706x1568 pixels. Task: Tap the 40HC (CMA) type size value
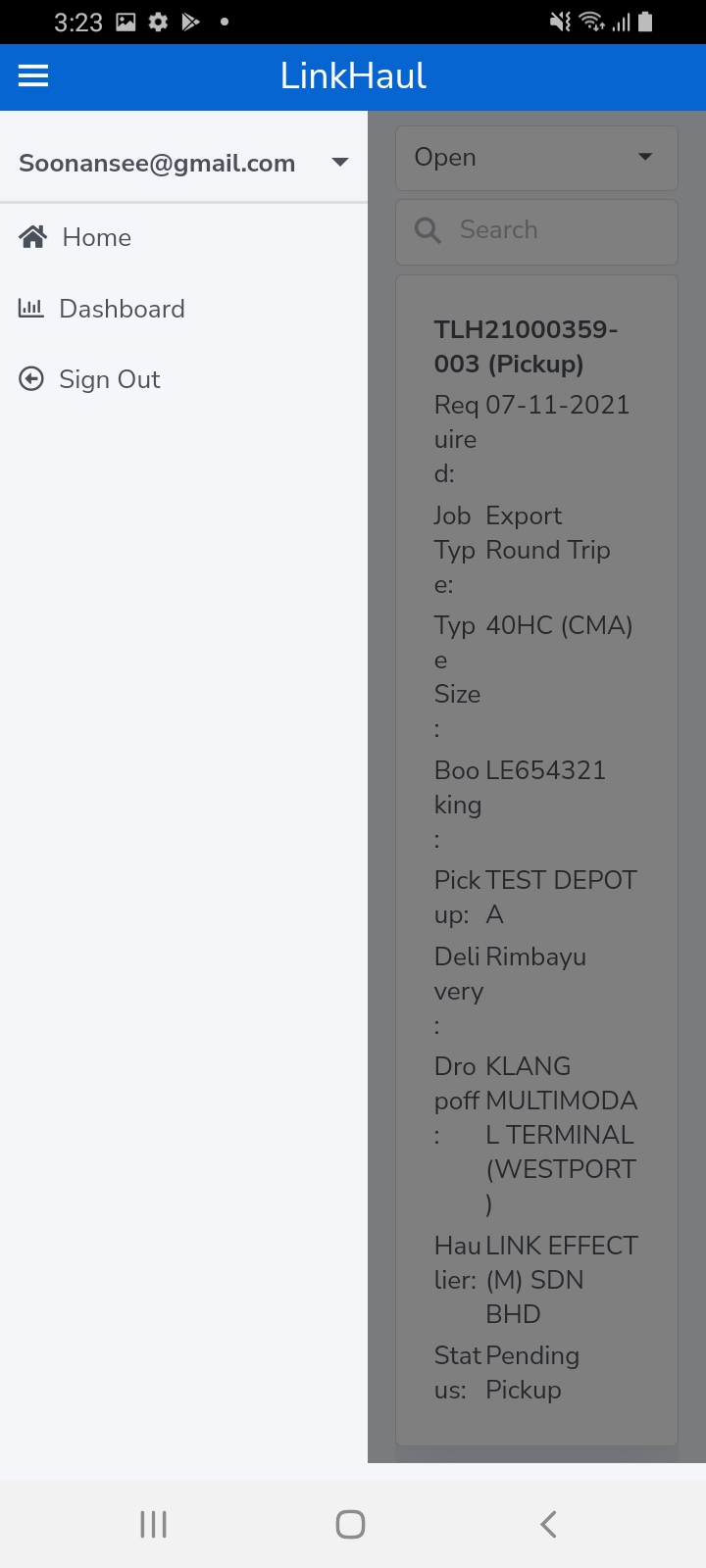(559, 625)
